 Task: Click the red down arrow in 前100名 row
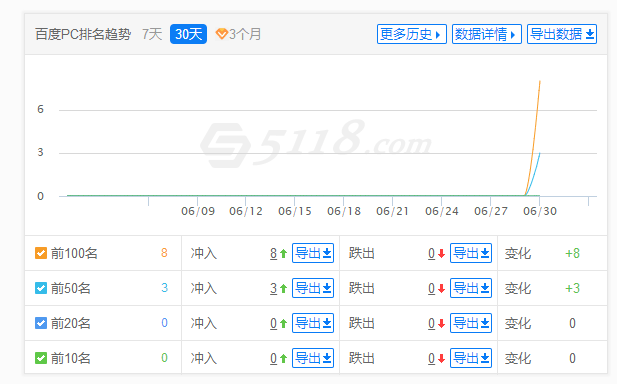click(441, 254)
